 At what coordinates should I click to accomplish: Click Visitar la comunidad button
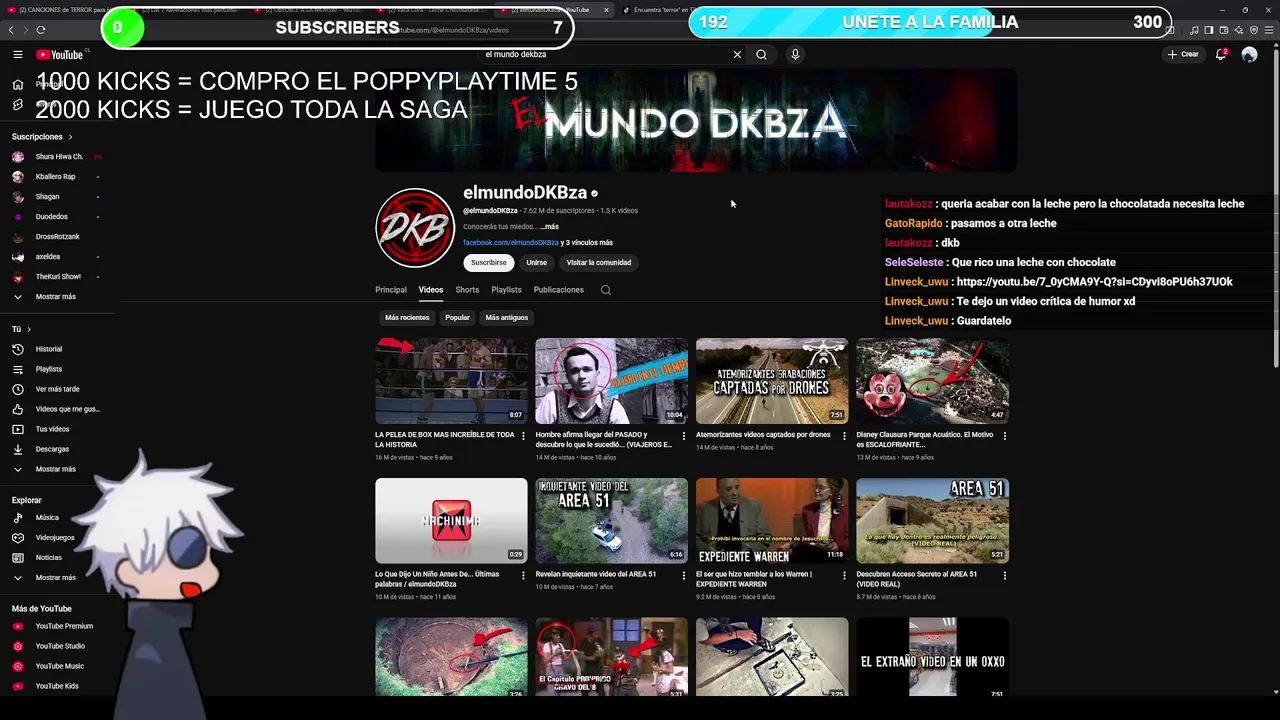599,263
